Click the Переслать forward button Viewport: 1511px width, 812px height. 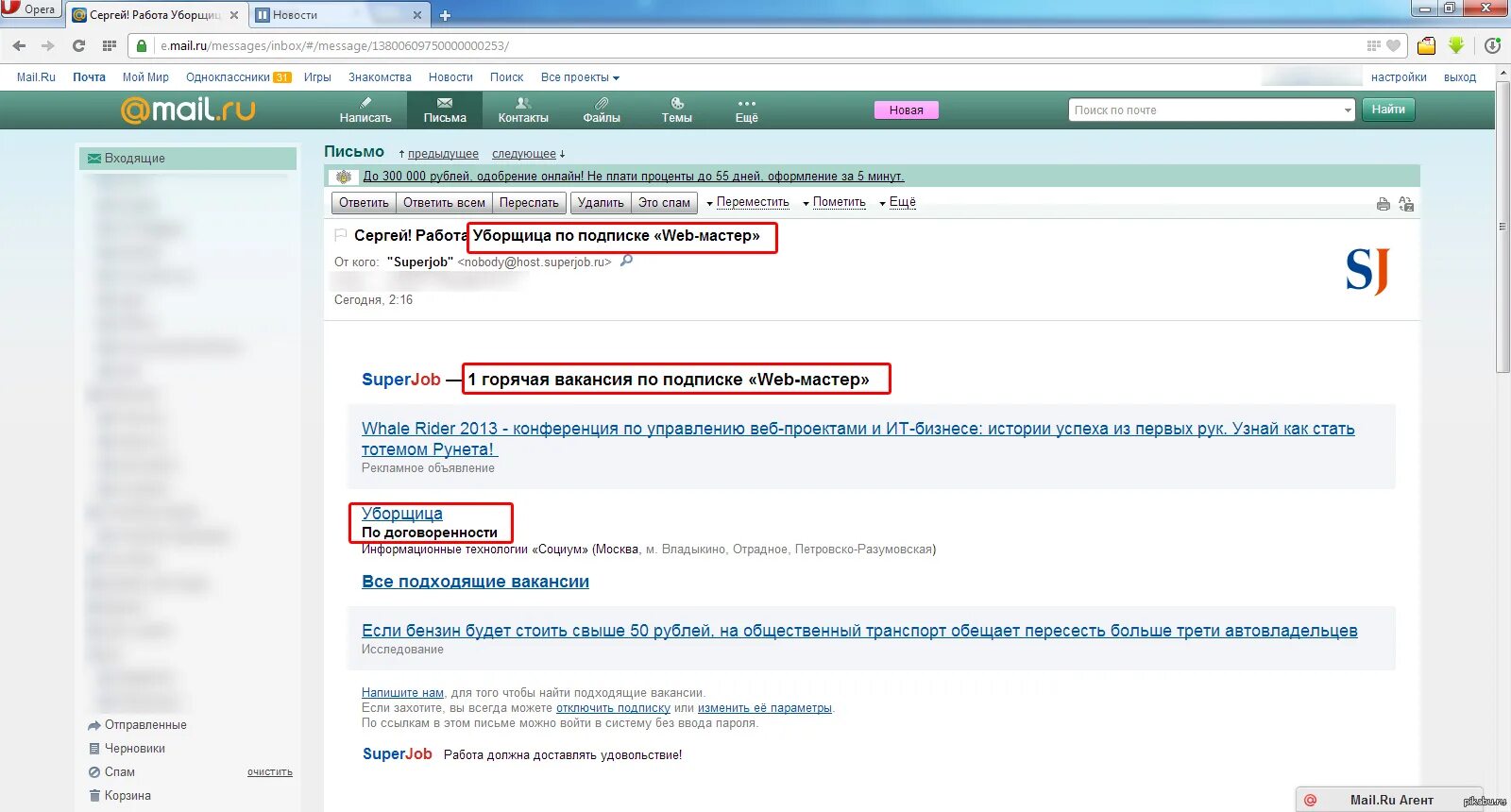click(x=529, y=203)
